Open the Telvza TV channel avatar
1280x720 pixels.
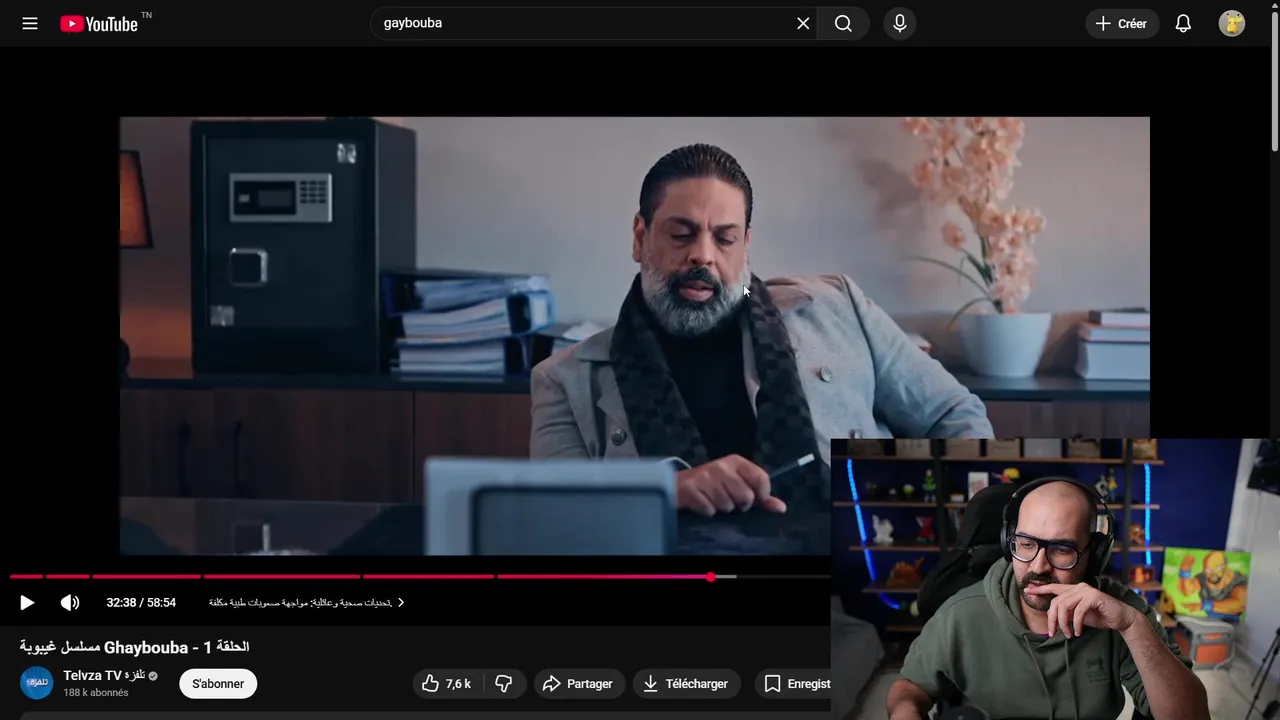point(36,683)
